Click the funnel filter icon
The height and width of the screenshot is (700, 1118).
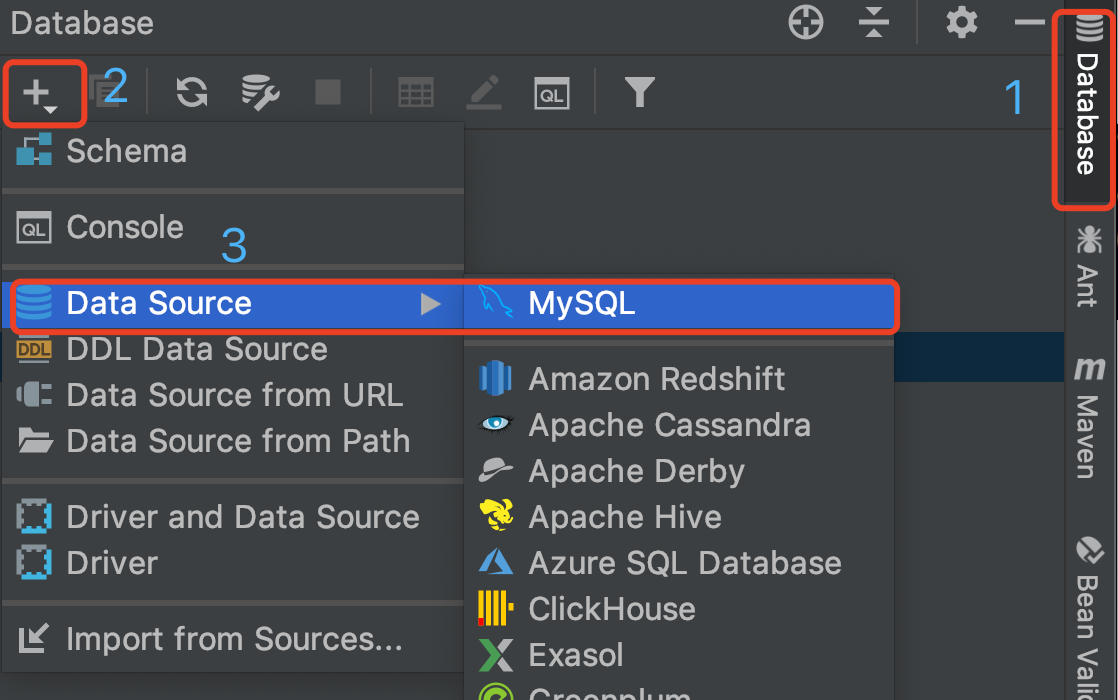coord(639,93)
